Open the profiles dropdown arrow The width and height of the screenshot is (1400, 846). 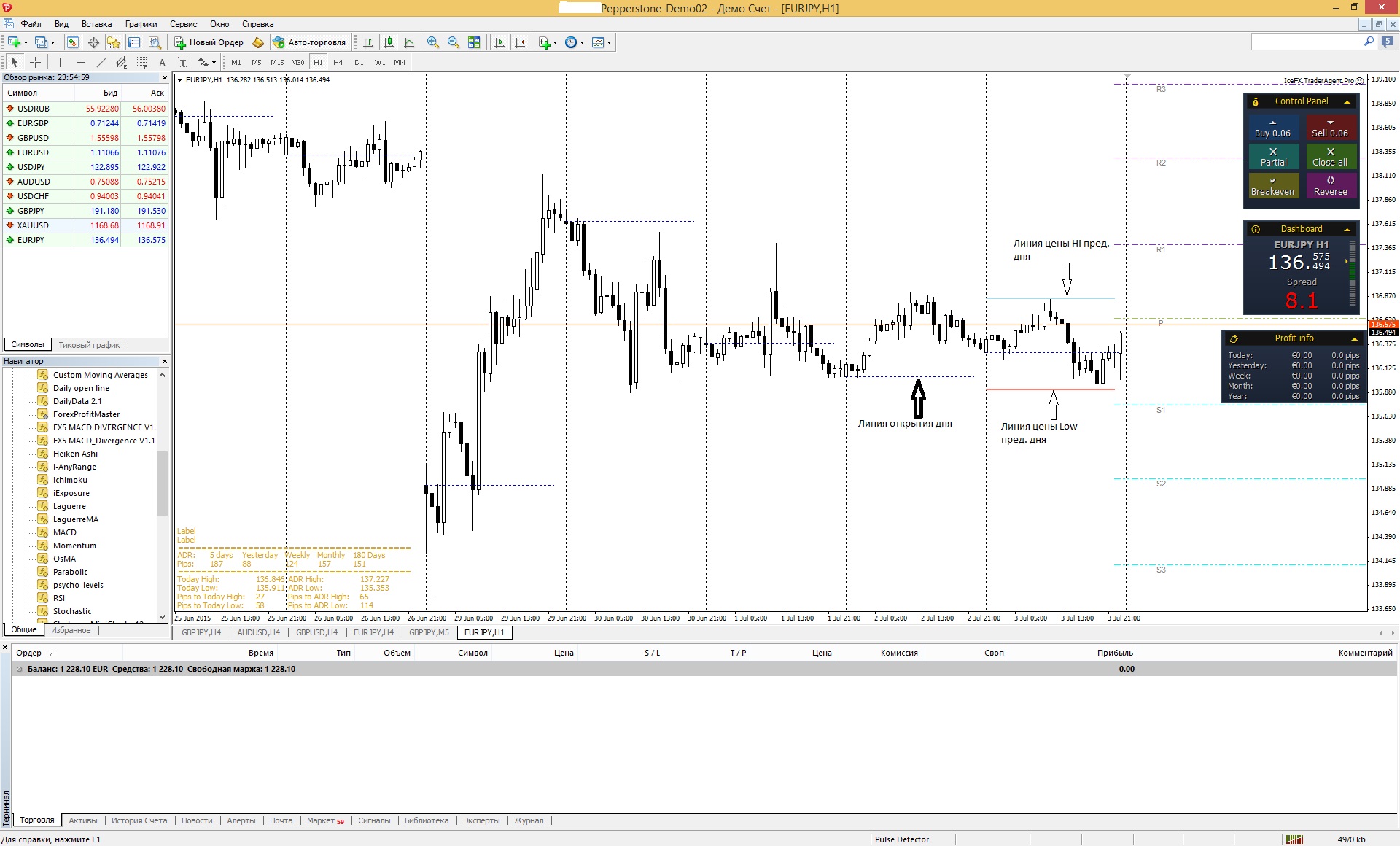point(53,42)
